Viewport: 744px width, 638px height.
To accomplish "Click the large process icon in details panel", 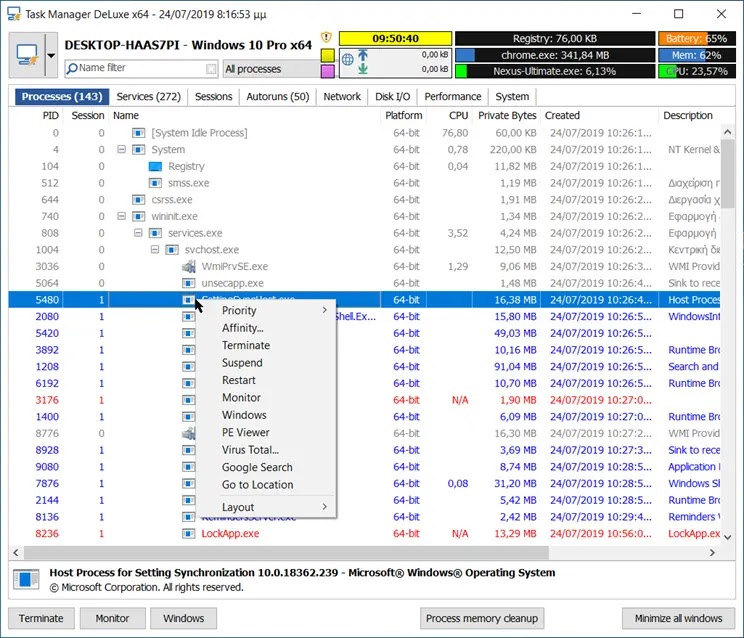I will pos(26,579).
